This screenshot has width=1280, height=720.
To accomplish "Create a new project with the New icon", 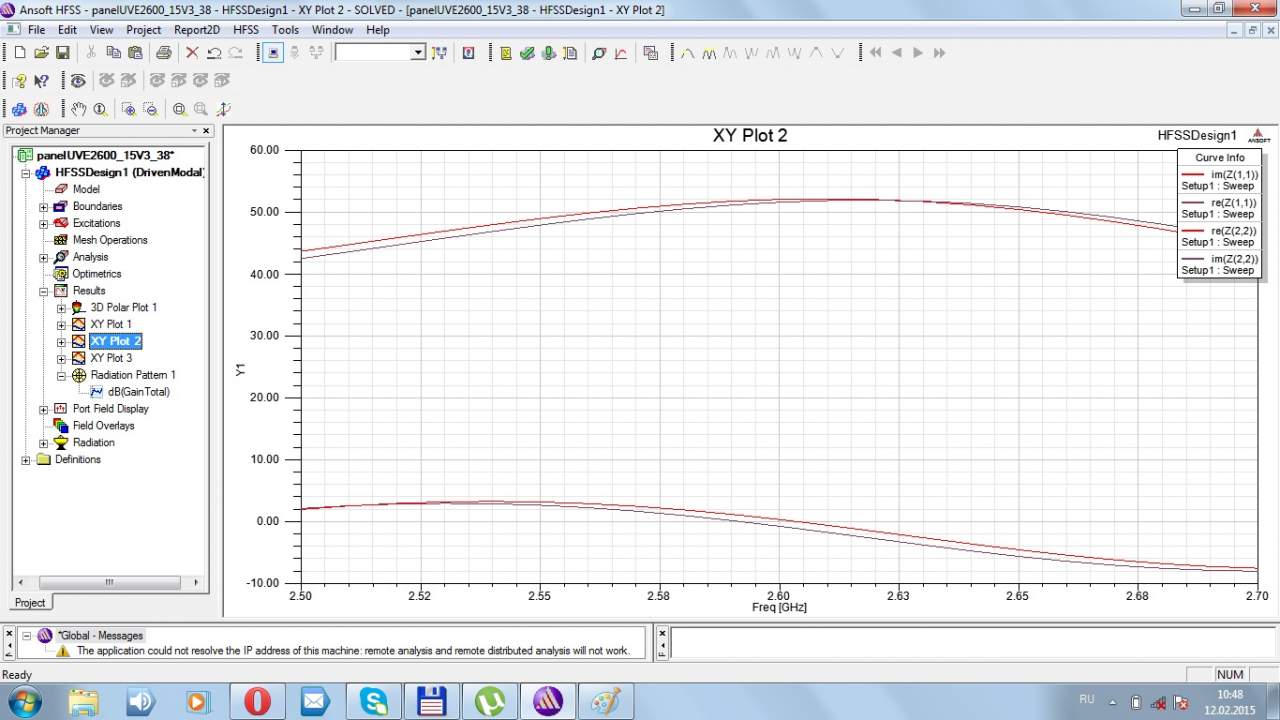I will click(x=19, y=52).
